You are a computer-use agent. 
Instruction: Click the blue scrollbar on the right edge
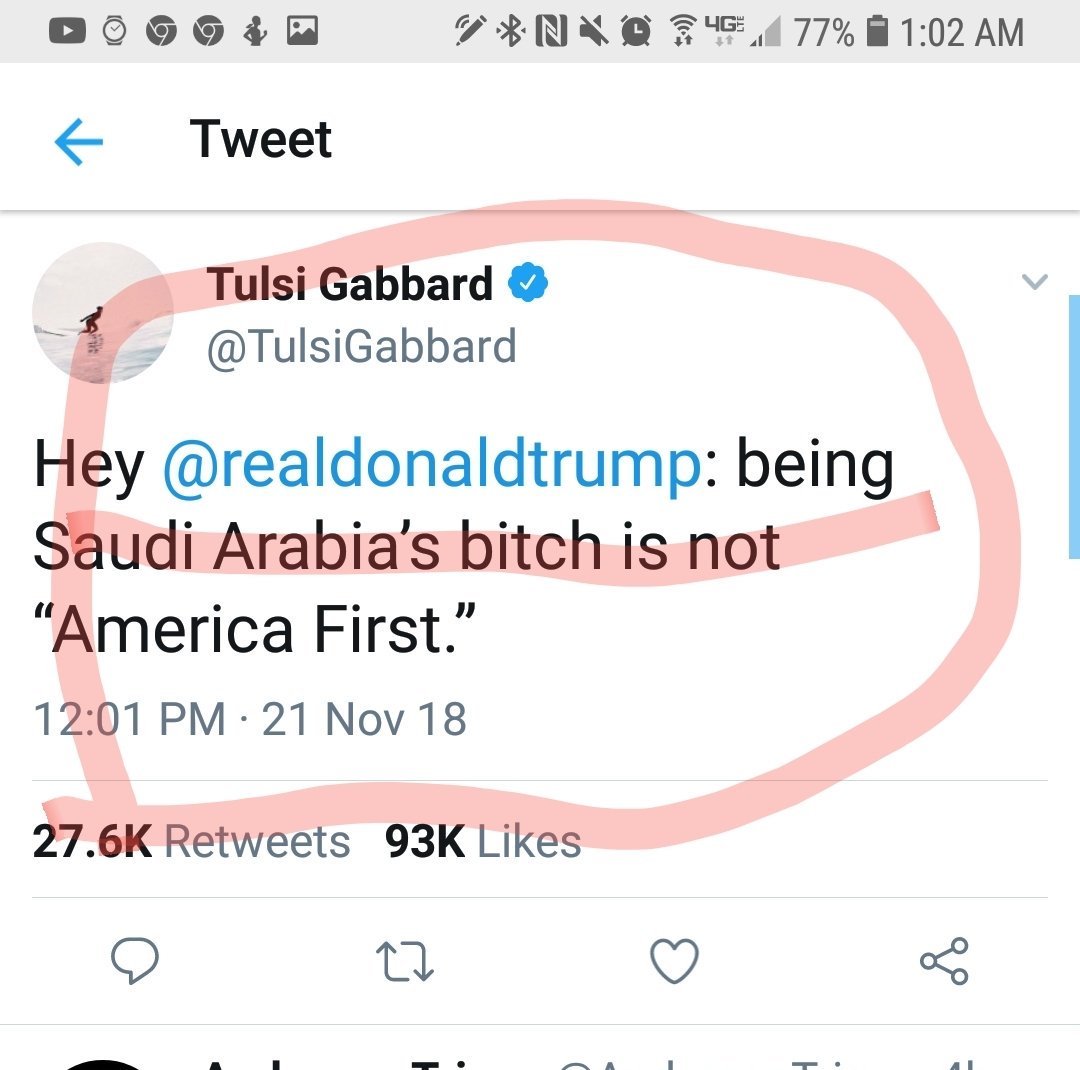[1074, 425]
